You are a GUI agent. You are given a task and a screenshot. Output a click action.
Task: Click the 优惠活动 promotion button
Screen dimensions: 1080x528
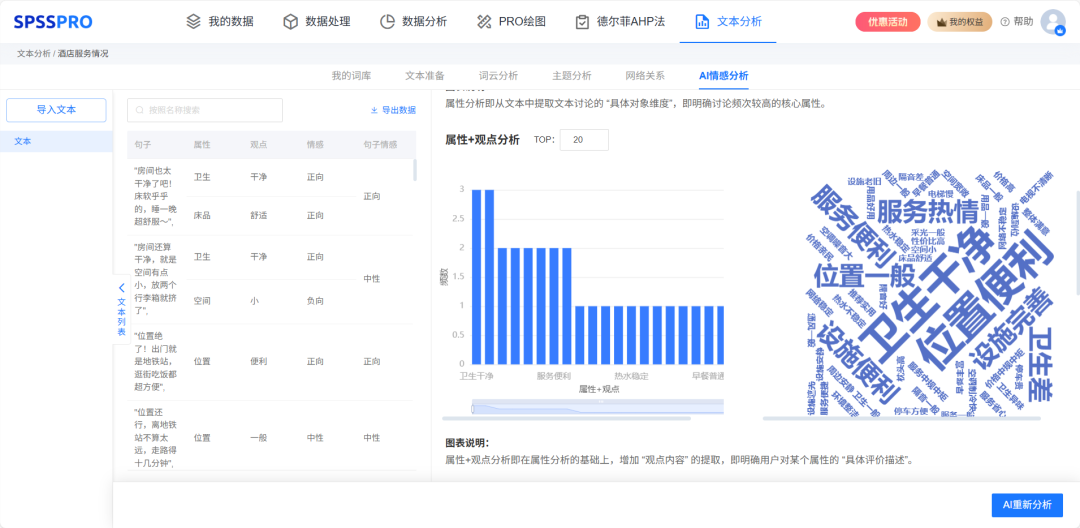[888, 22]
